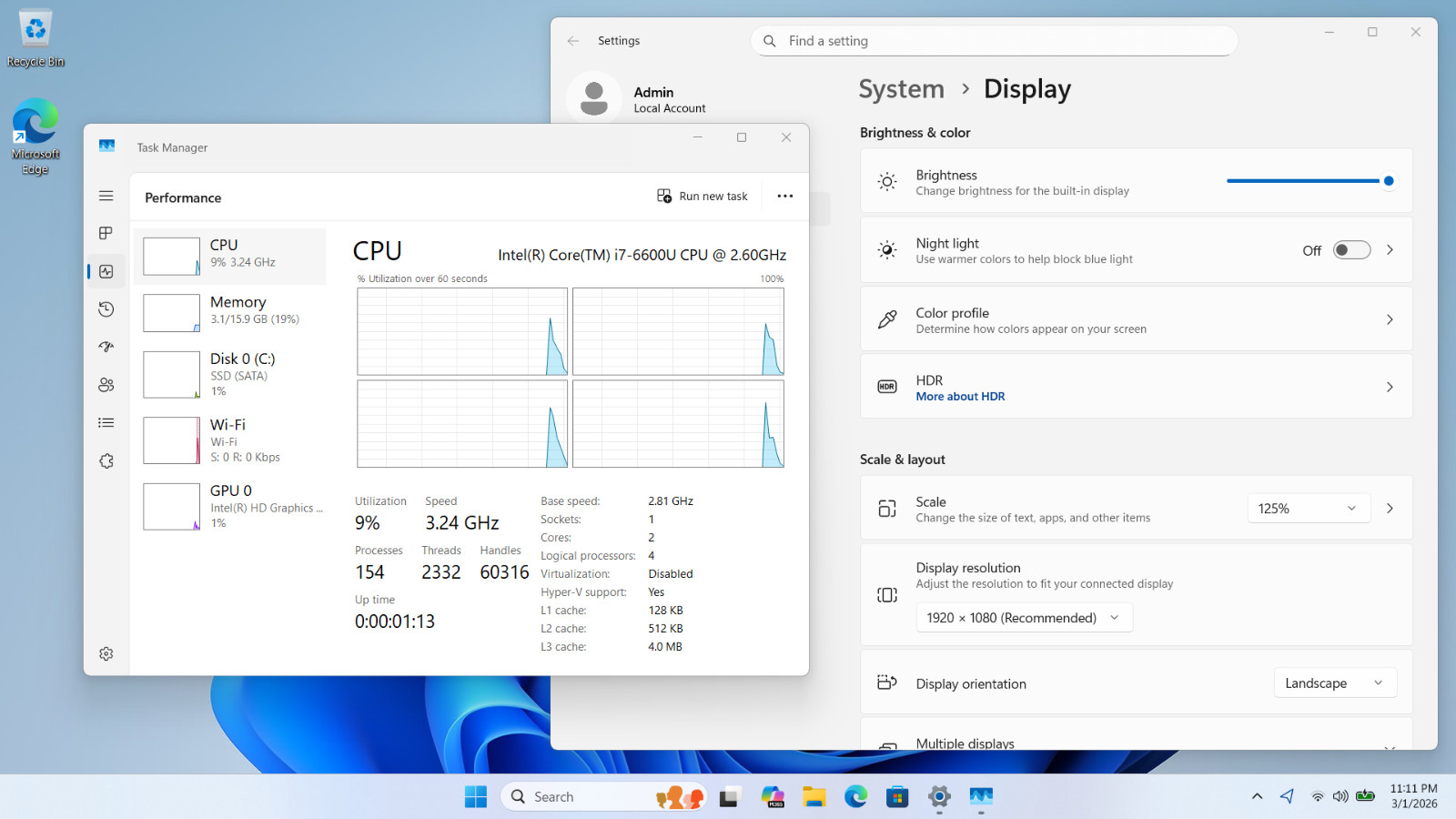Open Scale 125% dropdown

[1309, 509]
